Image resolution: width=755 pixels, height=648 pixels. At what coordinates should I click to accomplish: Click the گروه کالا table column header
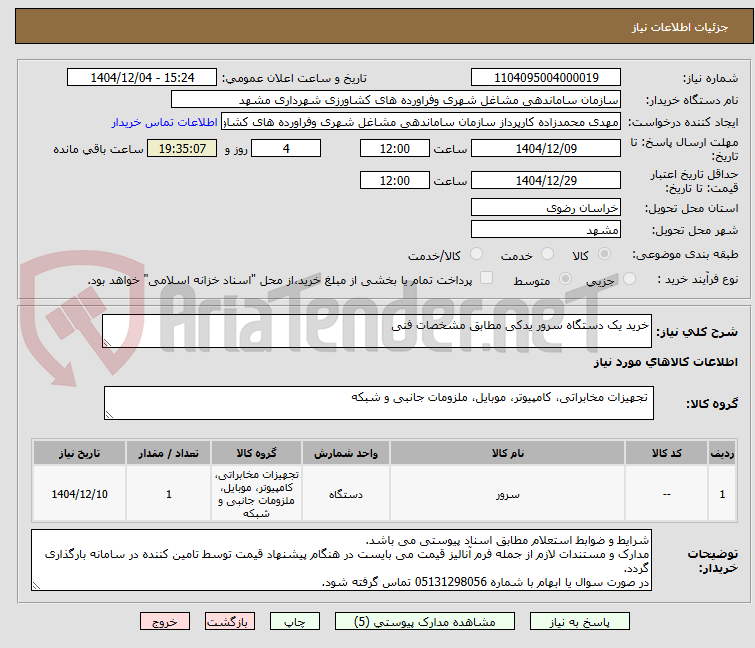pos(256,453)
